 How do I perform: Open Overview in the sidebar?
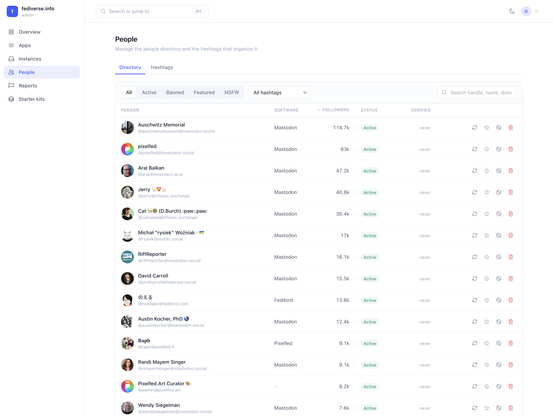pos(42,32)
